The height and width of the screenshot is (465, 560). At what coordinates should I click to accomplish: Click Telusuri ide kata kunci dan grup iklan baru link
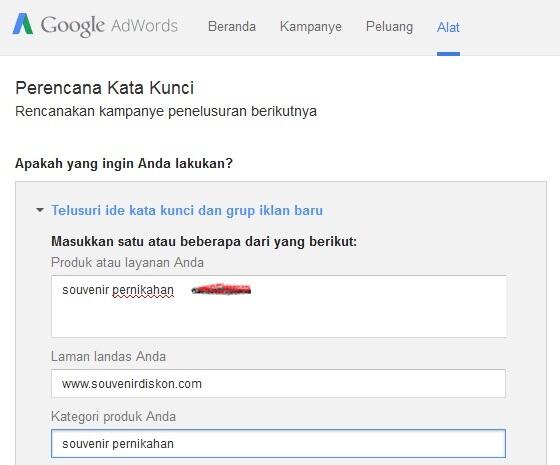[x=187, y=210]
